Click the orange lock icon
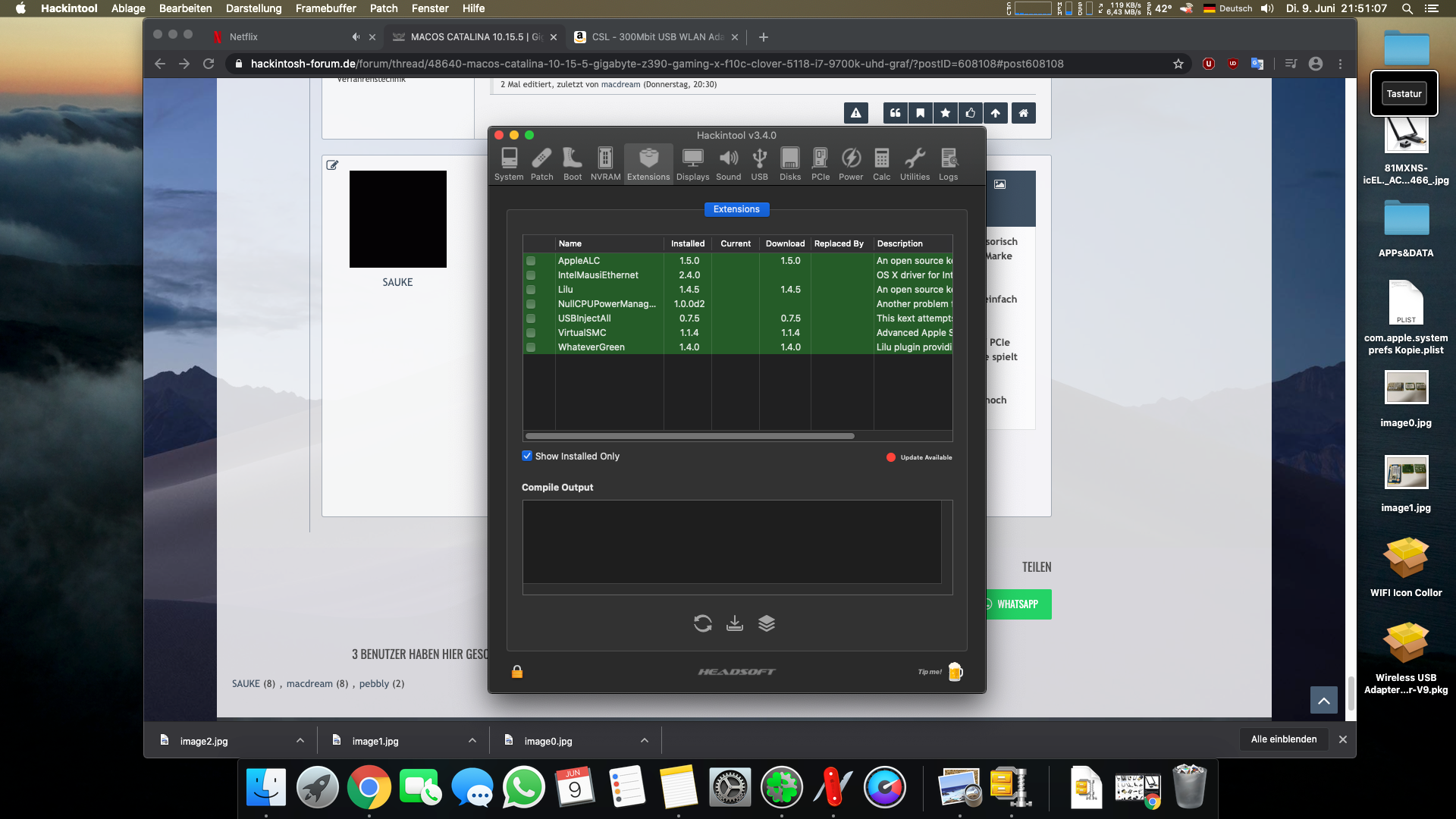Image resolution: width=1456 pixels, height=819 pixels. pyautogui.click(x=517, y=672)
